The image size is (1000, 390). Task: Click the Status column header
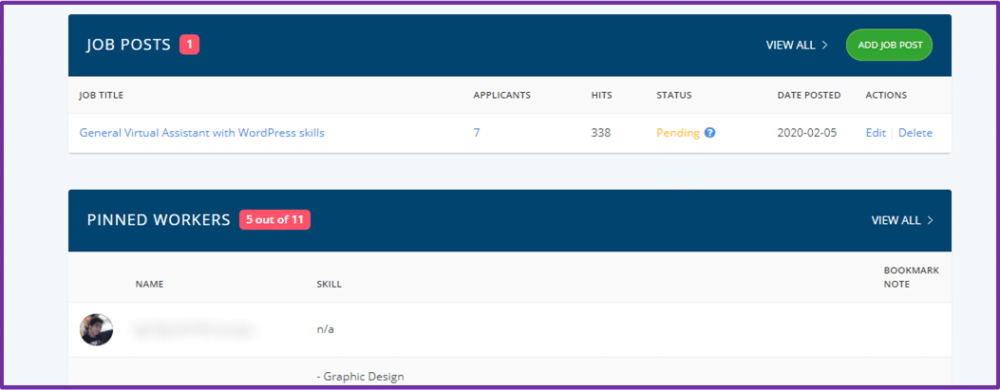pyautogui.click(x=674, y=96)
